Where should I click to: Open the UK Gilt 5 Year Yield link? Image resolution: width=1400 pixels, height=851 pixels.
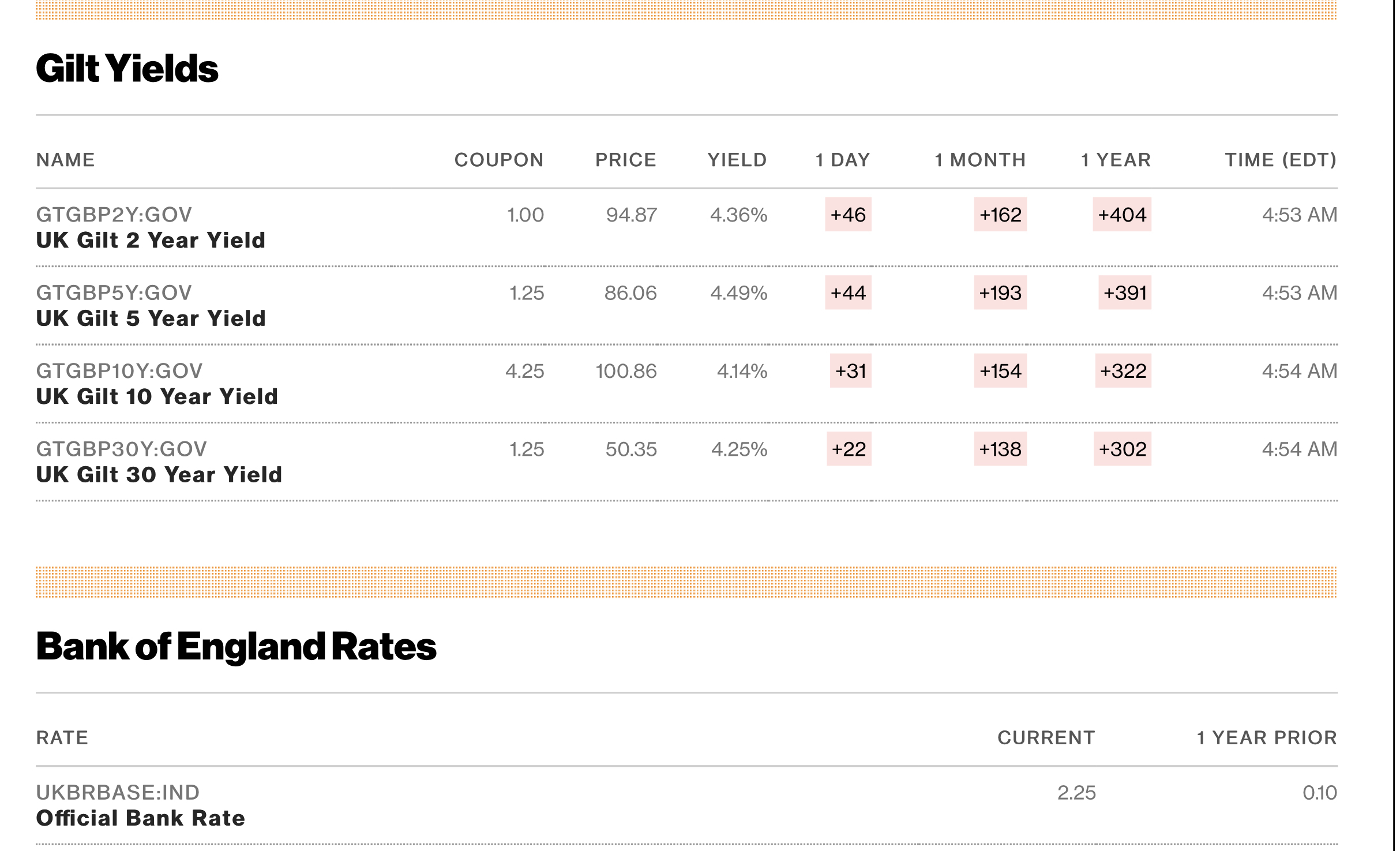tap(151, 318)
